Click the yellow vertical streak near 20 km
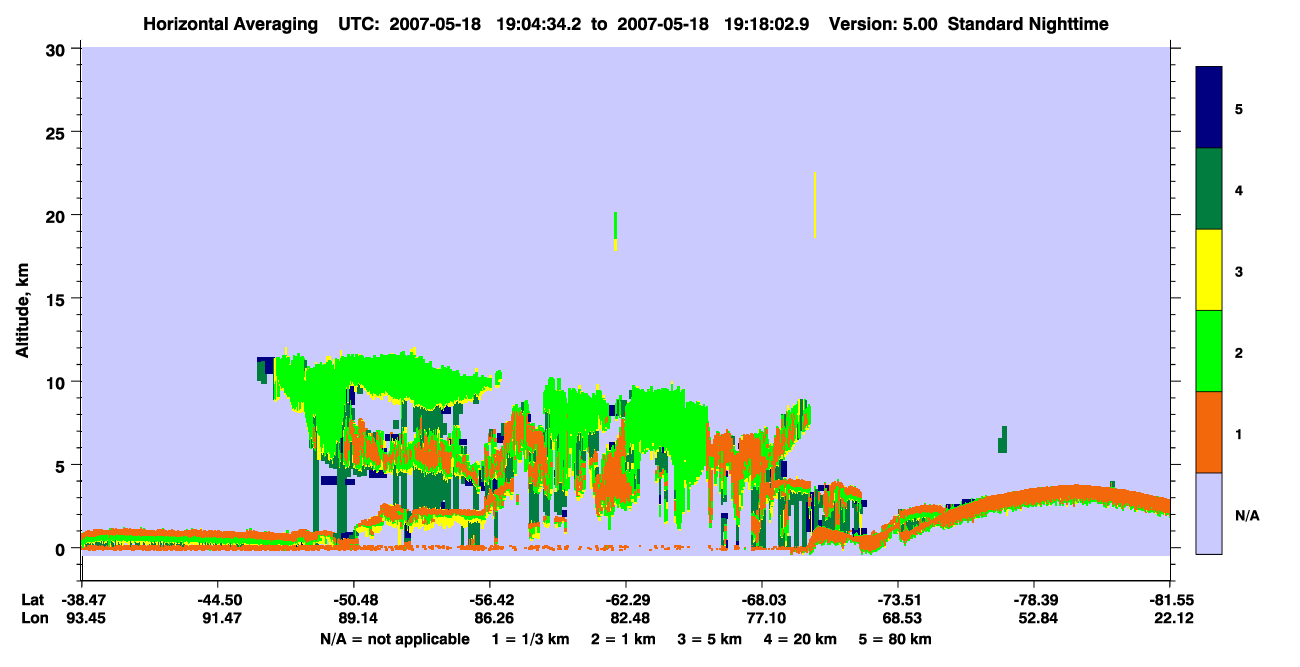 point(815,205)
